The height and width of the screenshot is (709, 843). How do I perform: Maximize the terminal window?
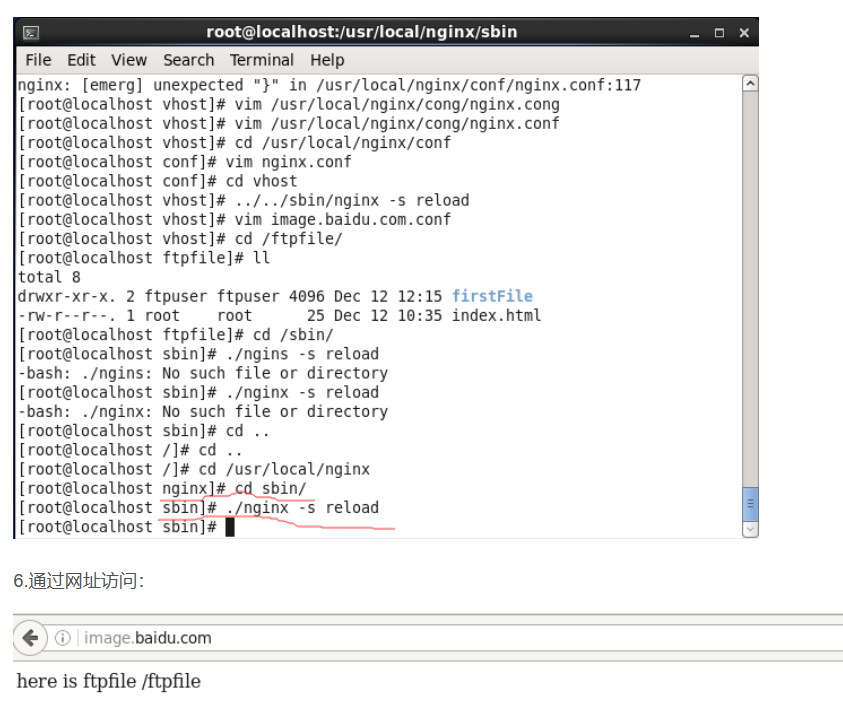click(719, 33)
